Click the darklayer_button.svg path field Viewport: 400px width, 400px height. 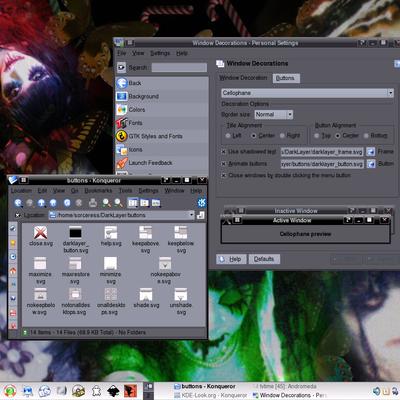tap(322, 164)
